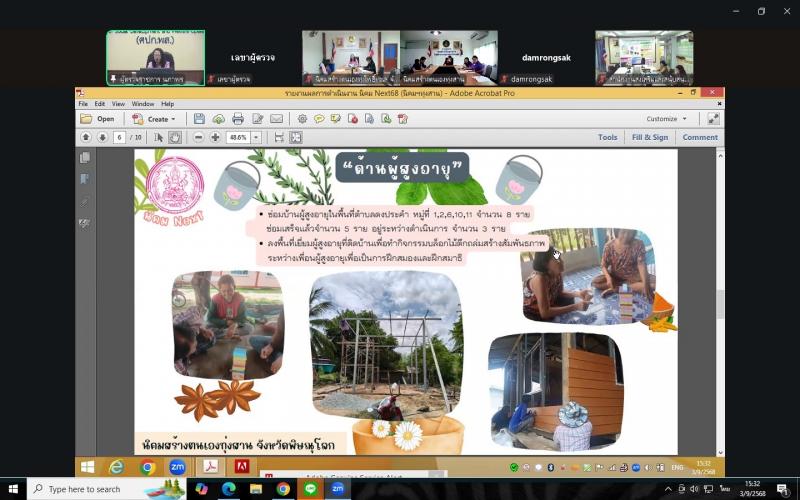Open the notification center icon
Image resolution: width=800 pixels, height=500 pixels.
click(x=784, y=489)
